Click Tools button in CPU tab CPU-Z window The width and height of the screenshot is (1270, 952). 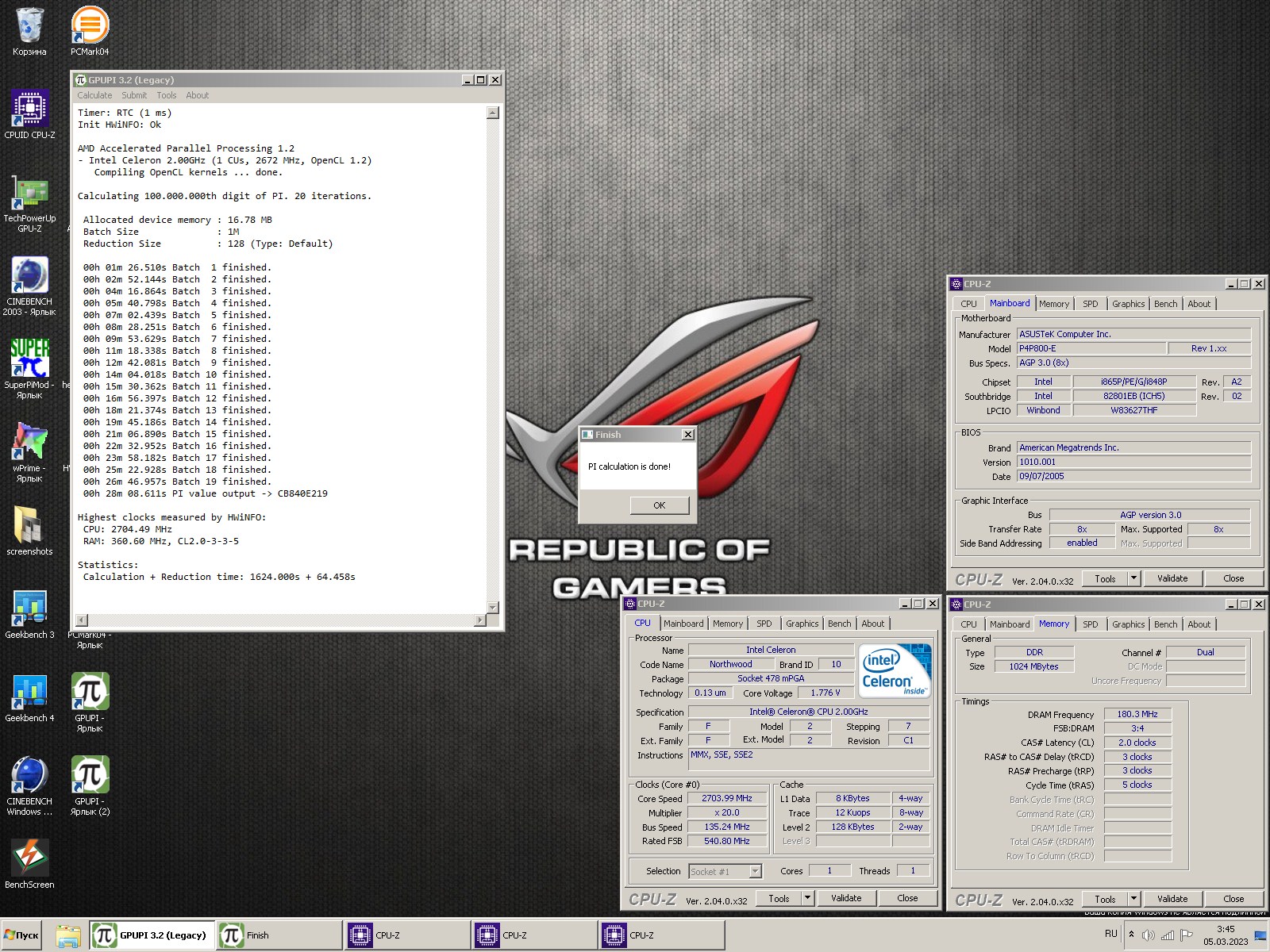779,898
